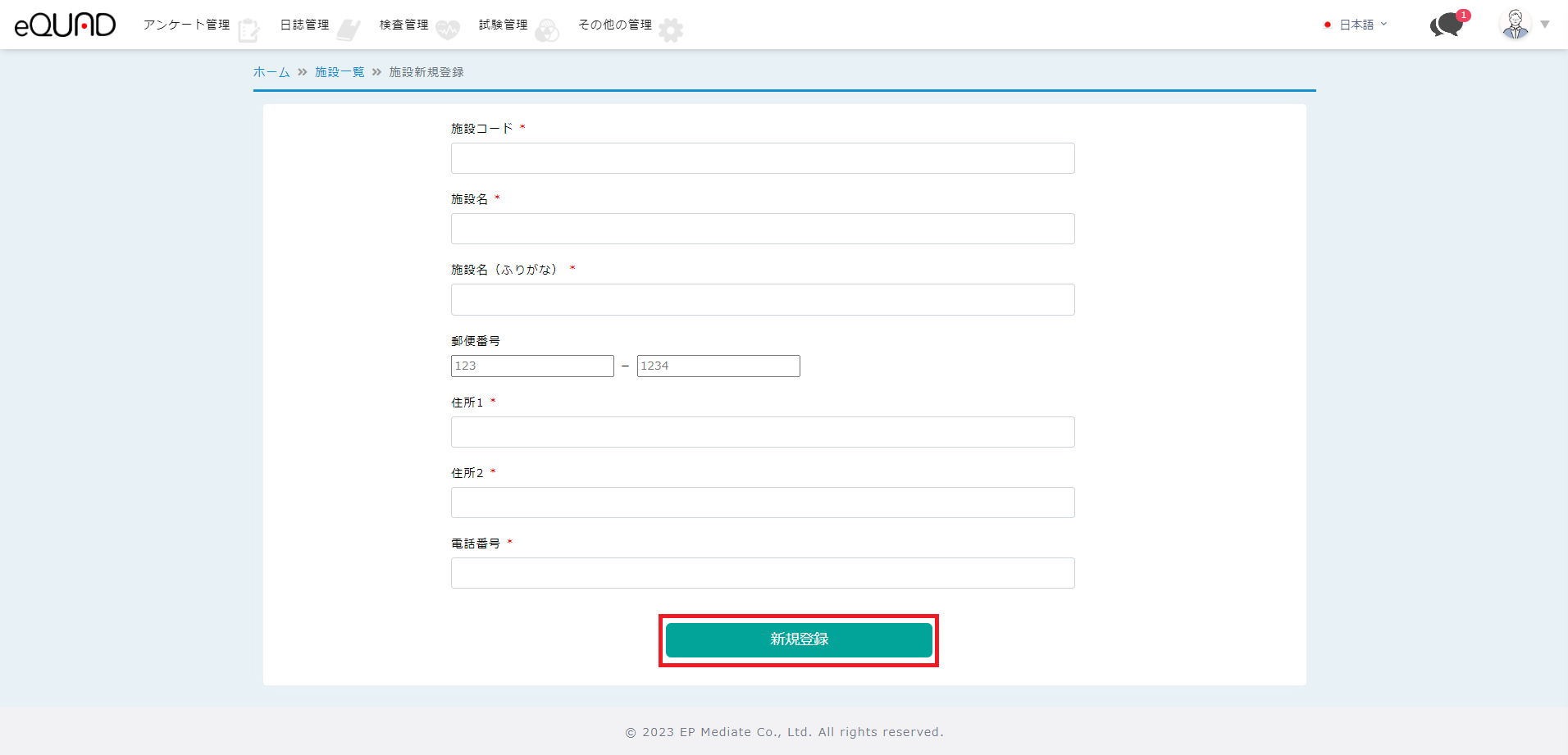Click the trial management icon
This screenshot has width=1568, height=755.
click(547, 30)
